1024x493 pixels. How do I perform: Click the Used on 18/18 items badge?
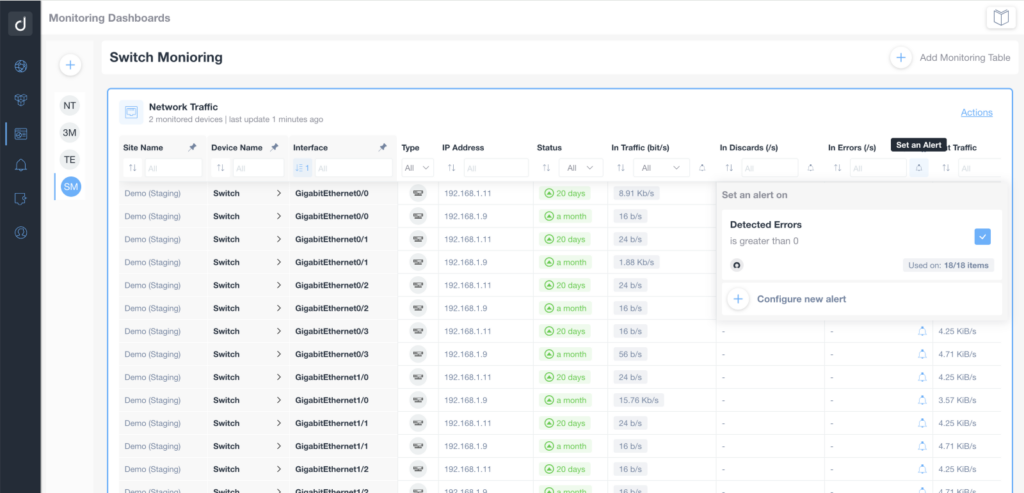coord(949,265)
